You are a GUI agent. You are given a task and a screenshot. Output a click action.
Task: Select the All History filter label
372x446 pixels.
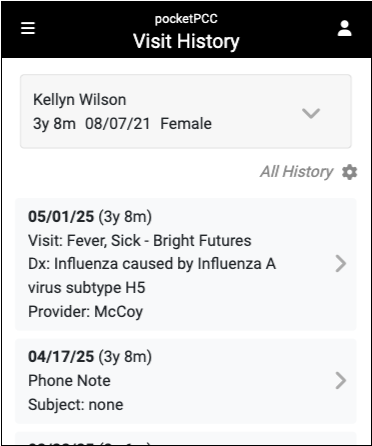pyautogui.click(x=297, y=172)
